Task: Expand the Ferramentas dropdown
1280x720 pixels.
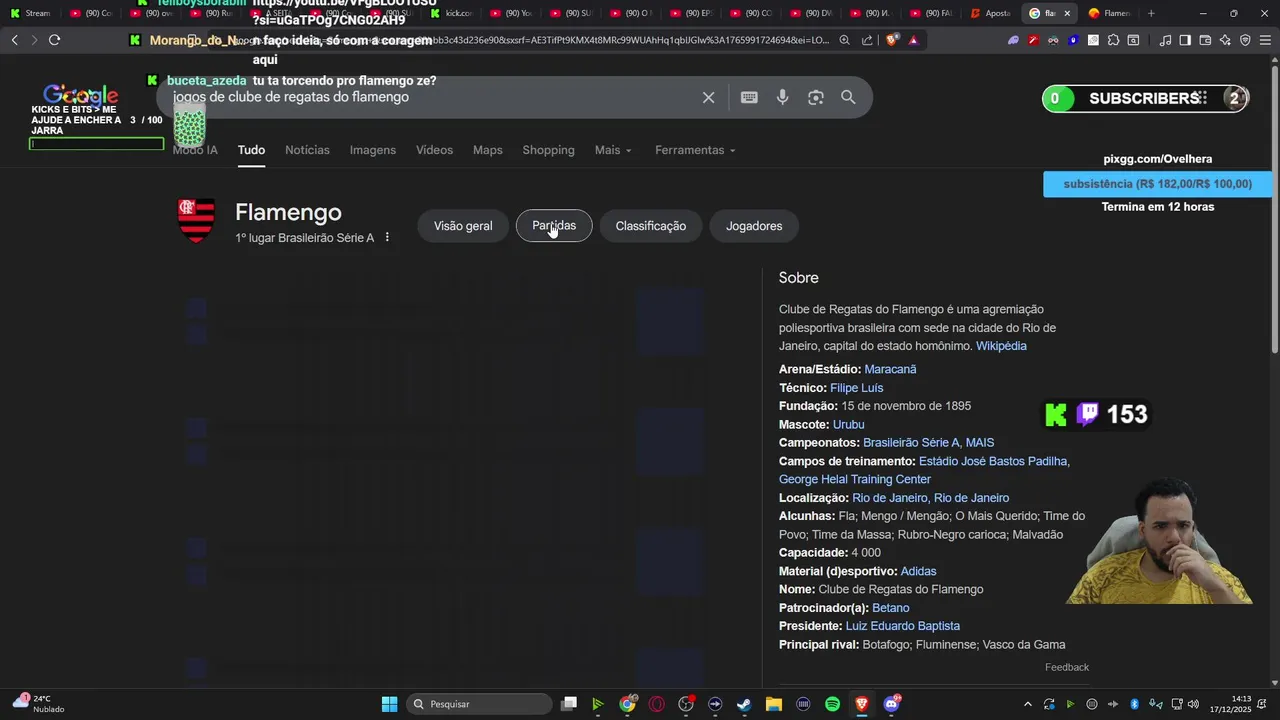Action: [x=695, y=150]
